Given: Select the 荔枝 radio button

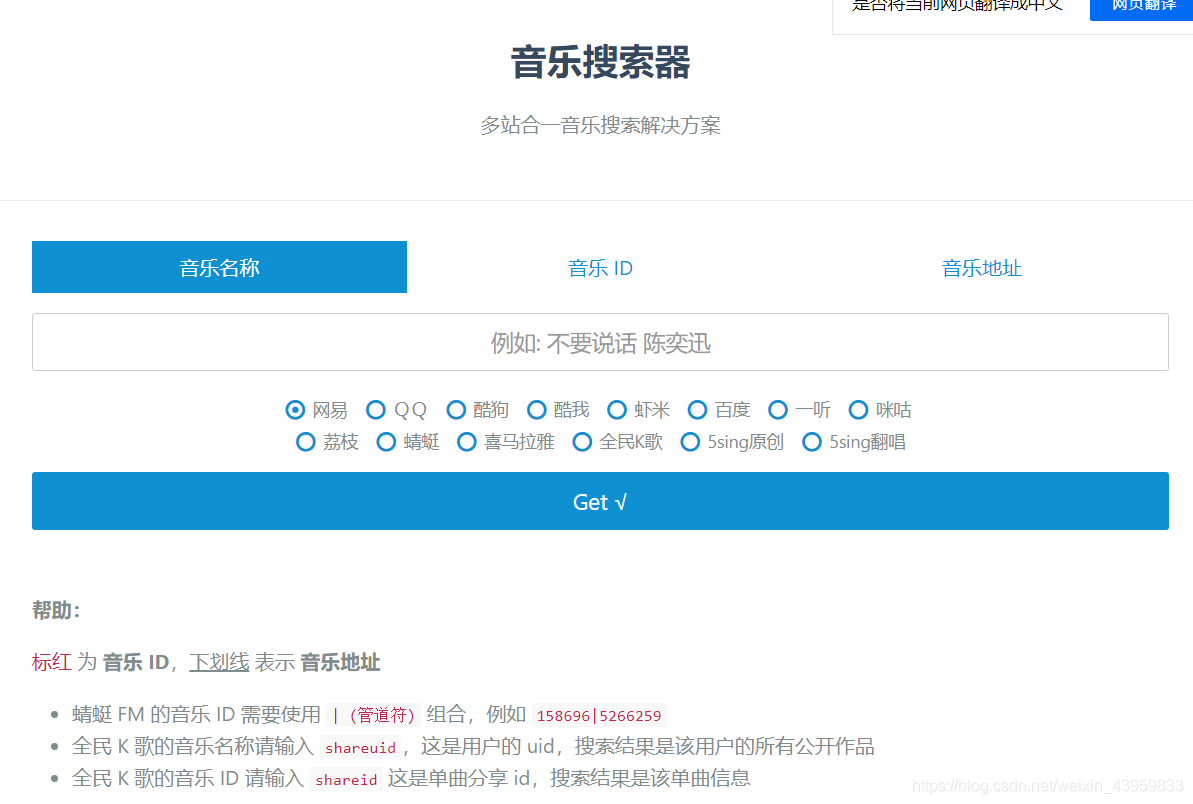Looking at the screenshot, I should click(306, 442).
